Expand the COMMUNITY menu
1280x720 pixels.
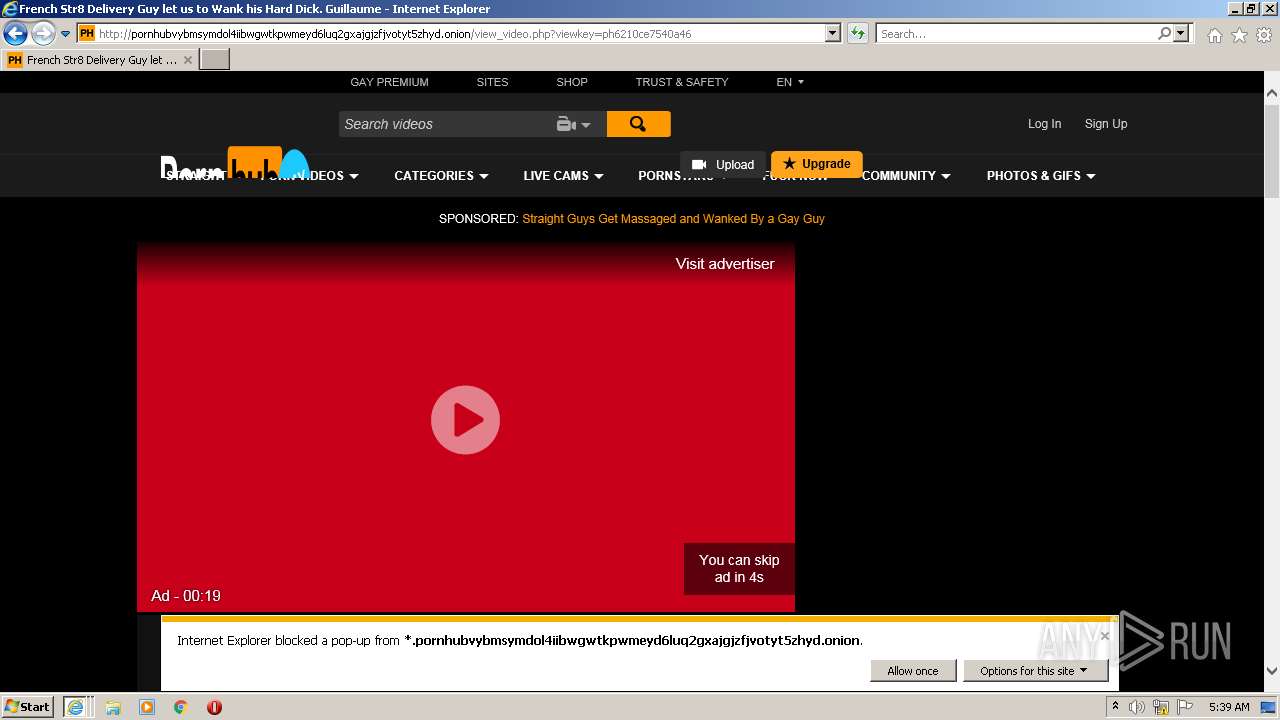pos(906,176)
